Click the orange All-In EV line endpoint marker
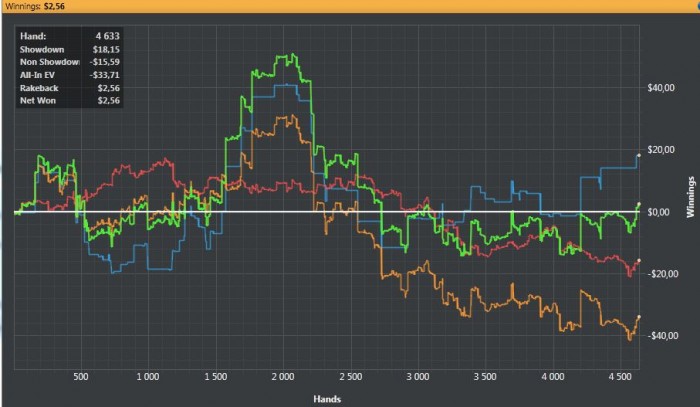 639,317
